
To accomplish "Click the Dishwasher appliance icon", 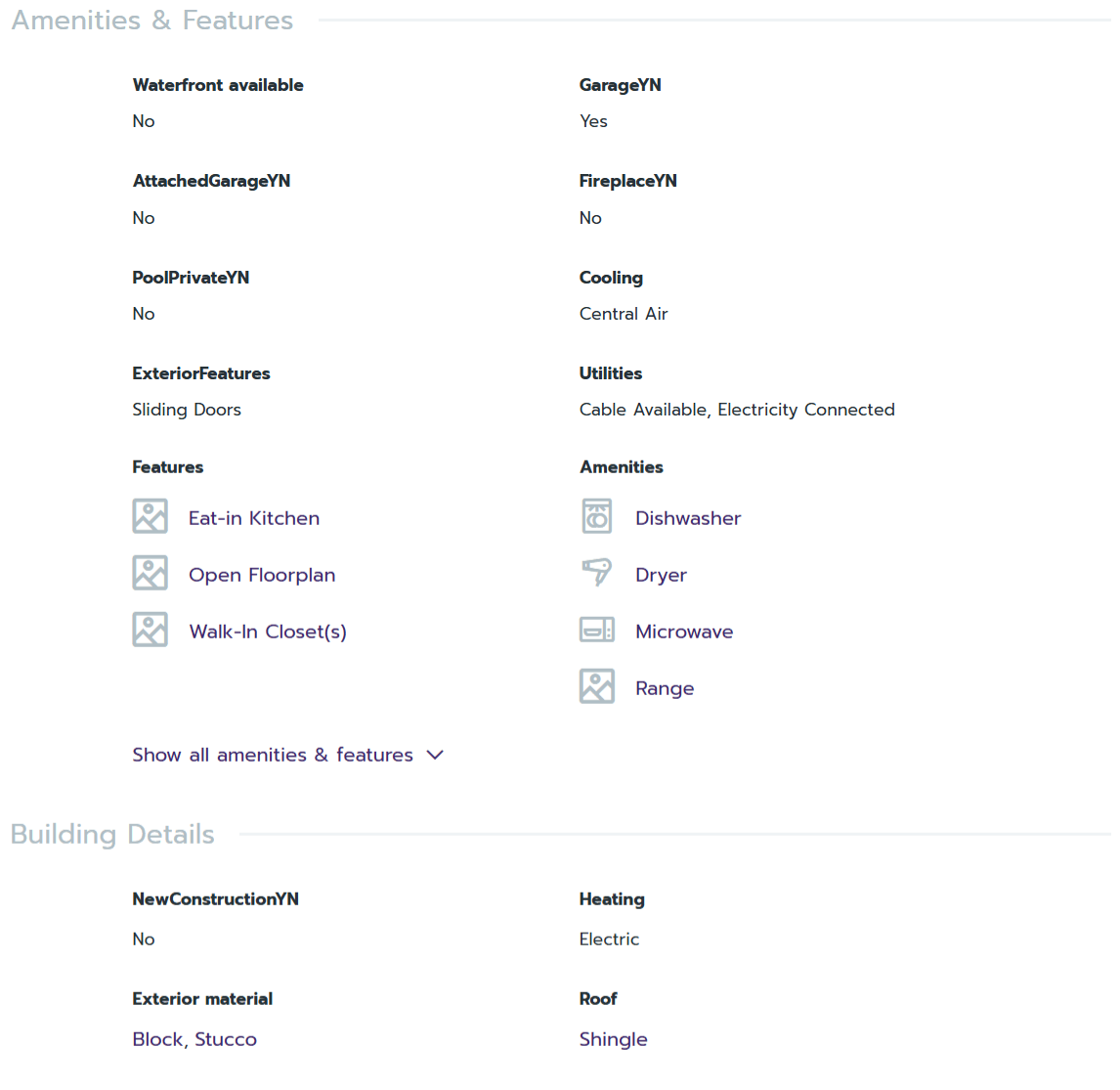I will tap(596, 516).
